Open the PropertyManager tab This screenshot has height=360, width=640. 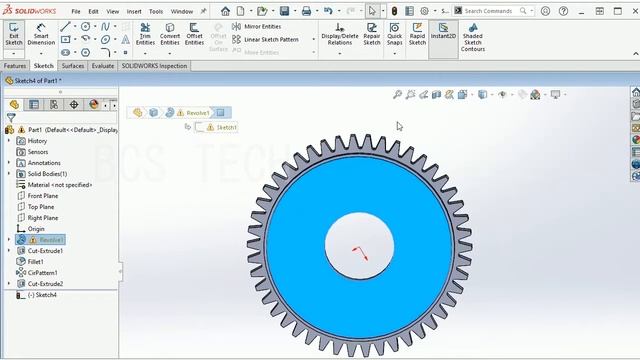(34, 105)
